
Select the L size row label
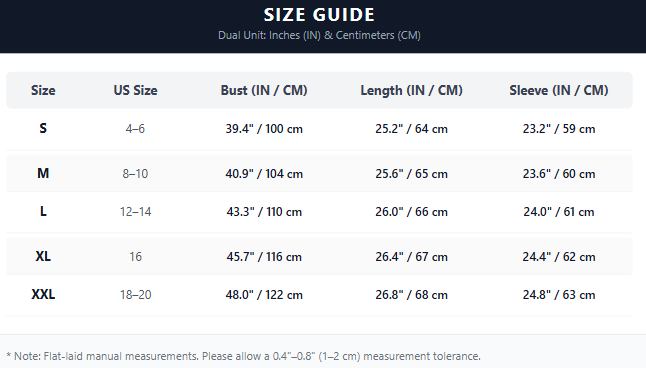click(43, 212)
